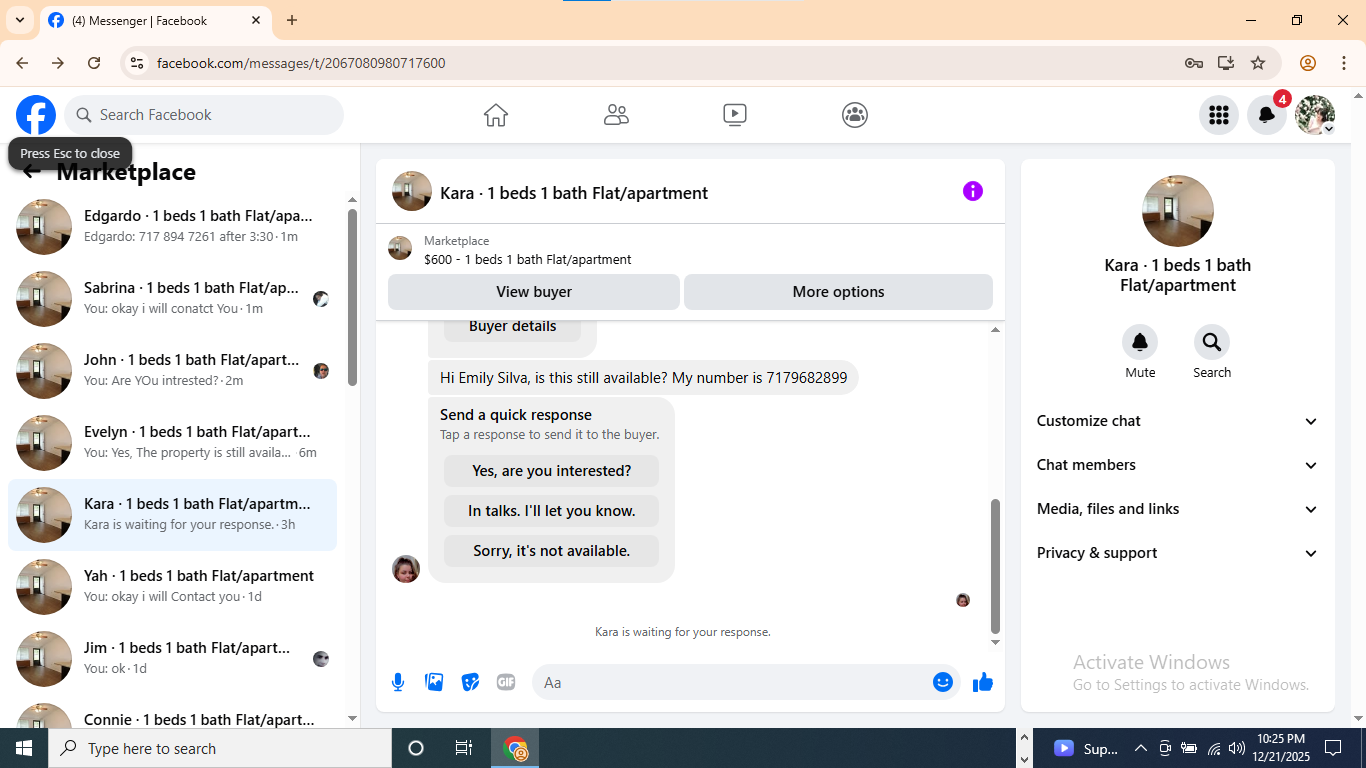Screen dimensions: 1366x768
Task: Open volume control in system tray
Action: [x=1237, y=748]
